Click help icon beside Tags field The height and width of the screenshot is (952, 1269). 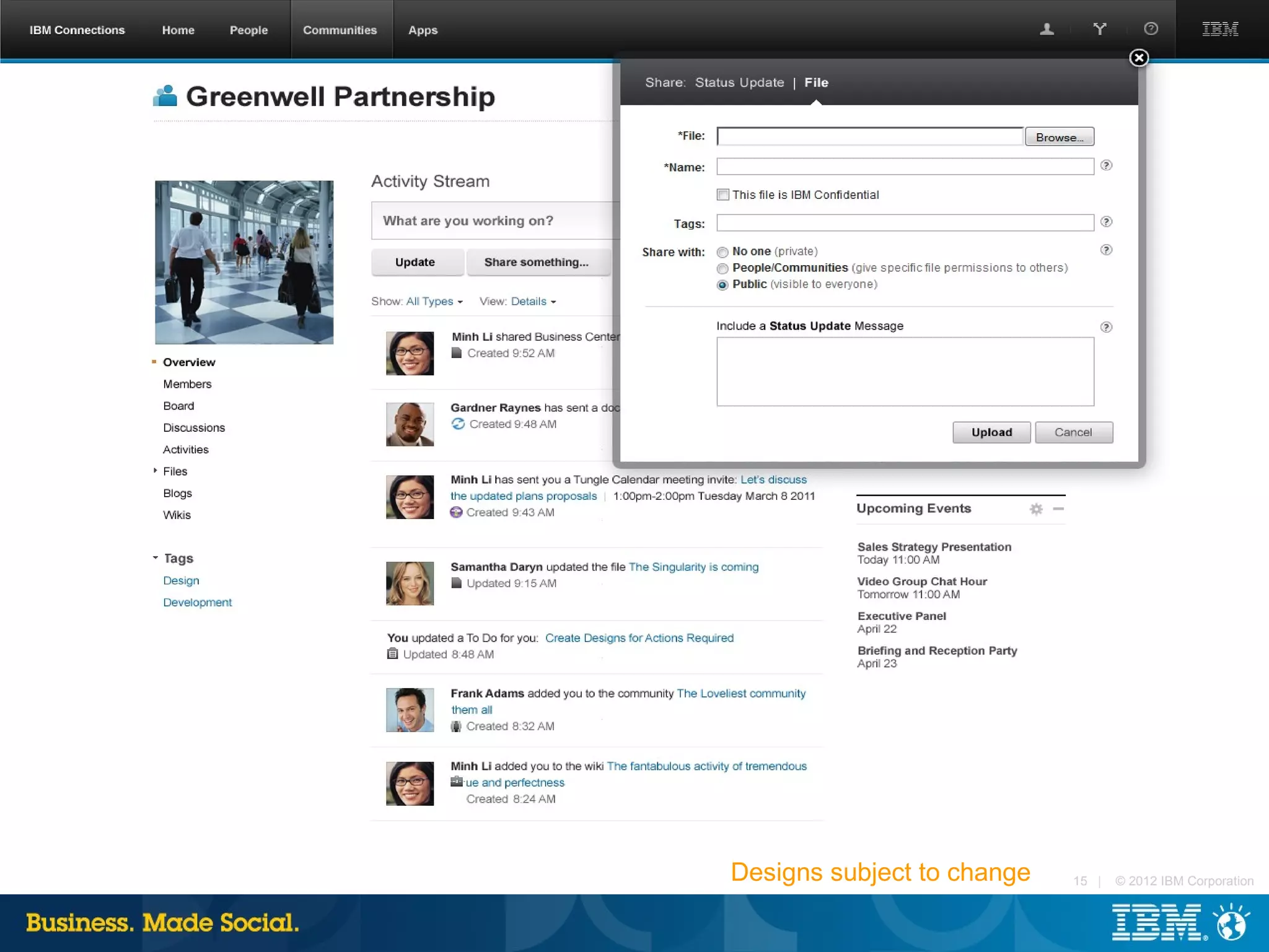(x=1106, y=222)
